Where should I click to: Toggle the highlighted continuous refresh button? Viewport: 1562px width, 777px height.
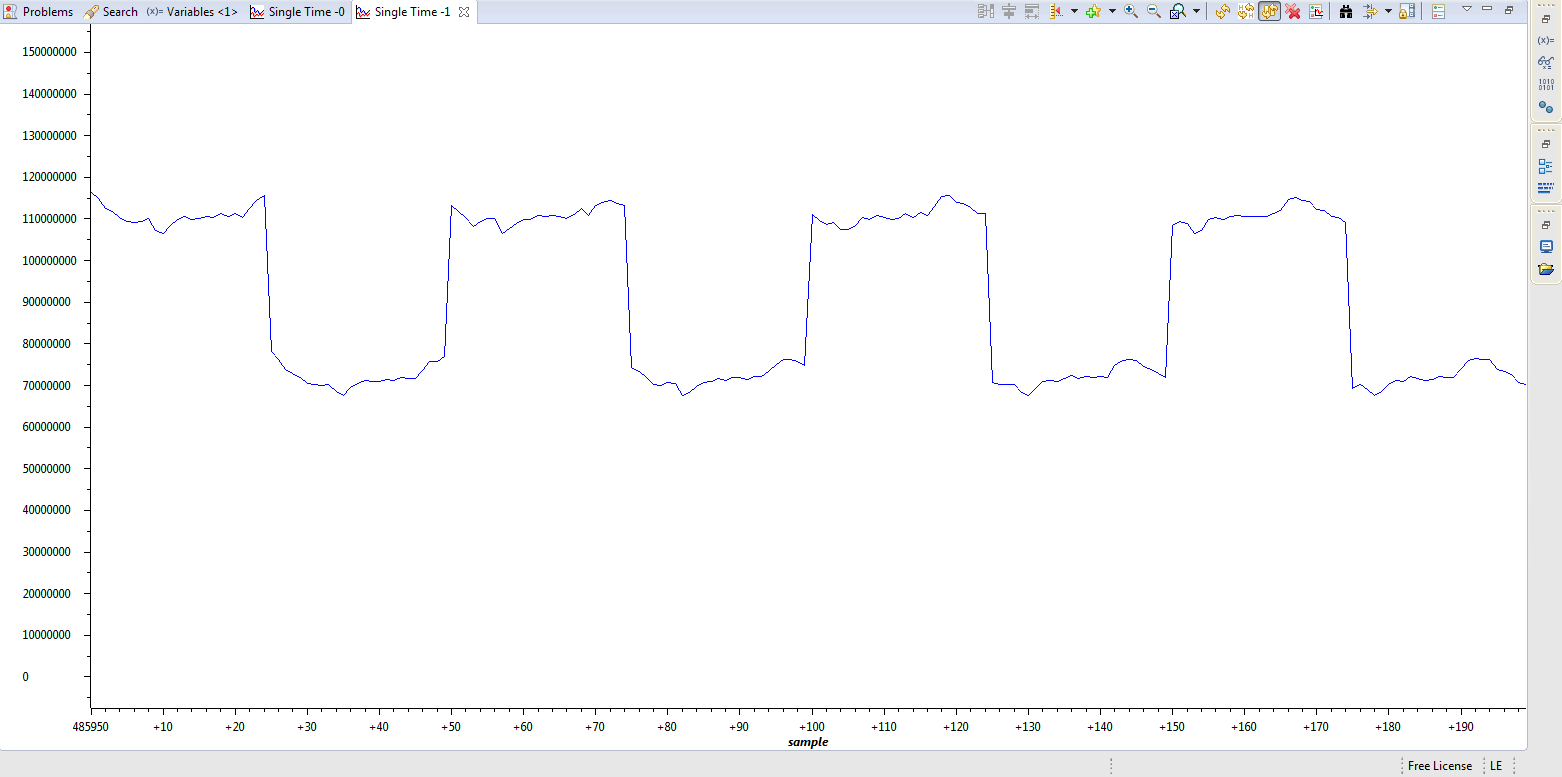coord(1269,11)
